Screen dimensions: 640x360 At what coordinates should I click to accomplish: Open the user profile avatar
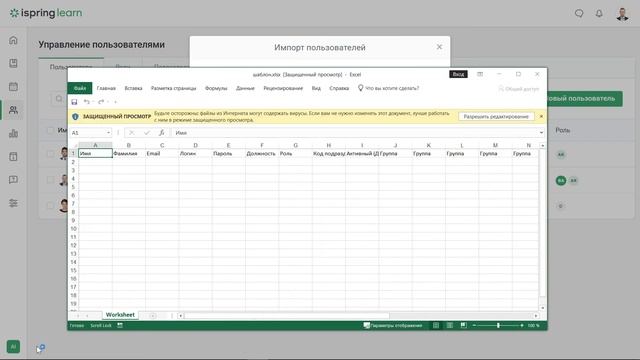(x=622, y=13)
